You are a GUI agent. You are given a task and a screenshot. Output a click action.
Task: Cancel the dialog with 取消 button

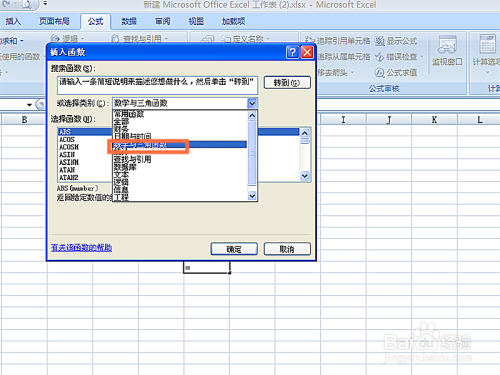(x=287, y=249)
